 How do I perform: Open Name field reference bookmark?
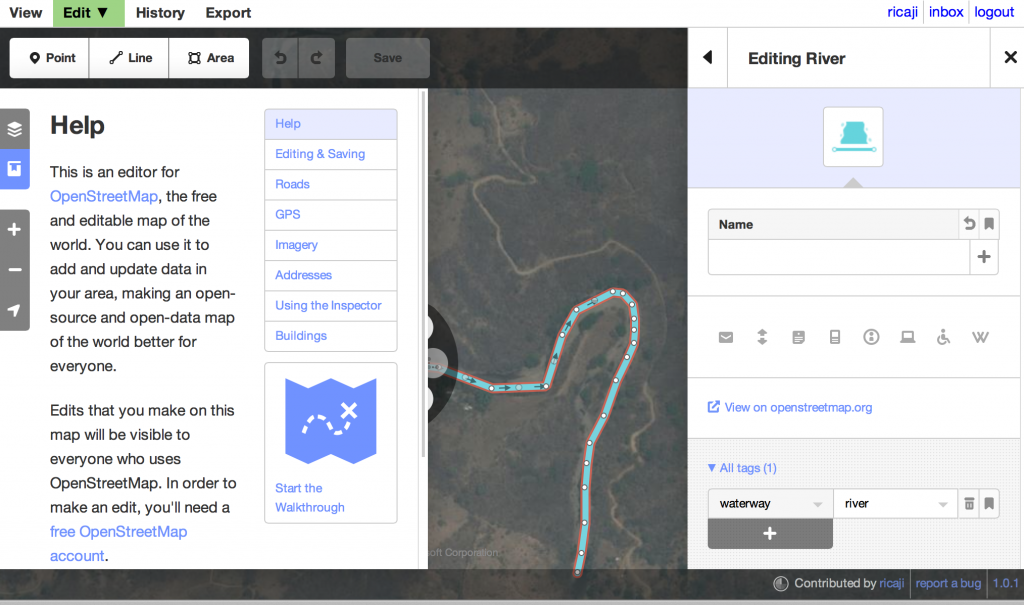[x=989, y=224]
